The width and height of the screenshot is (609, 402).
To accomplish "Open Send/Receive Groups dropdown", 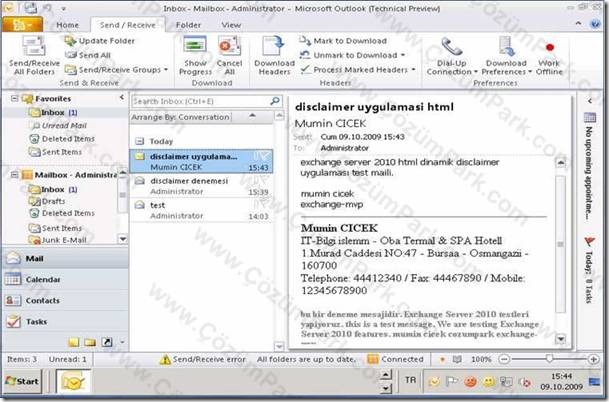I will pyautogui.click(x=117, y=70).
